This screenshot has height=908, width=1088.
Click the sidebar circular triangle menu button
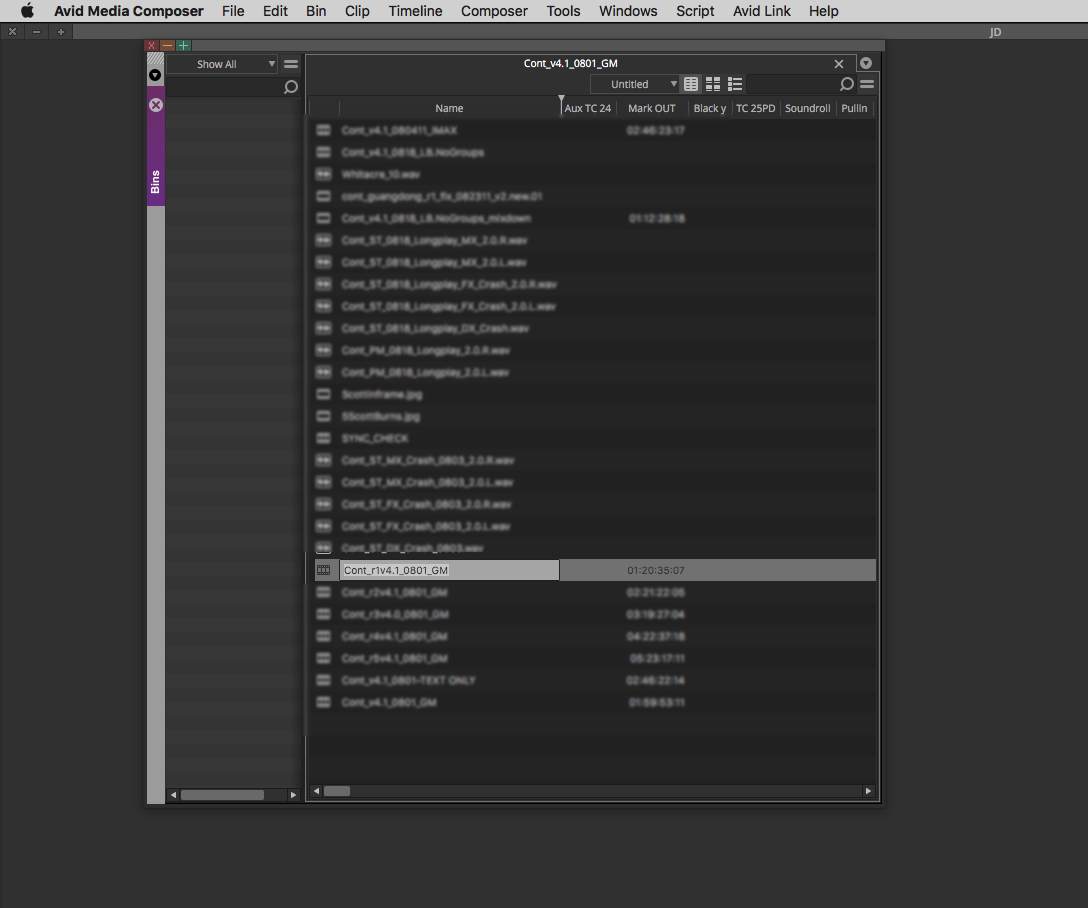[155, 75]
